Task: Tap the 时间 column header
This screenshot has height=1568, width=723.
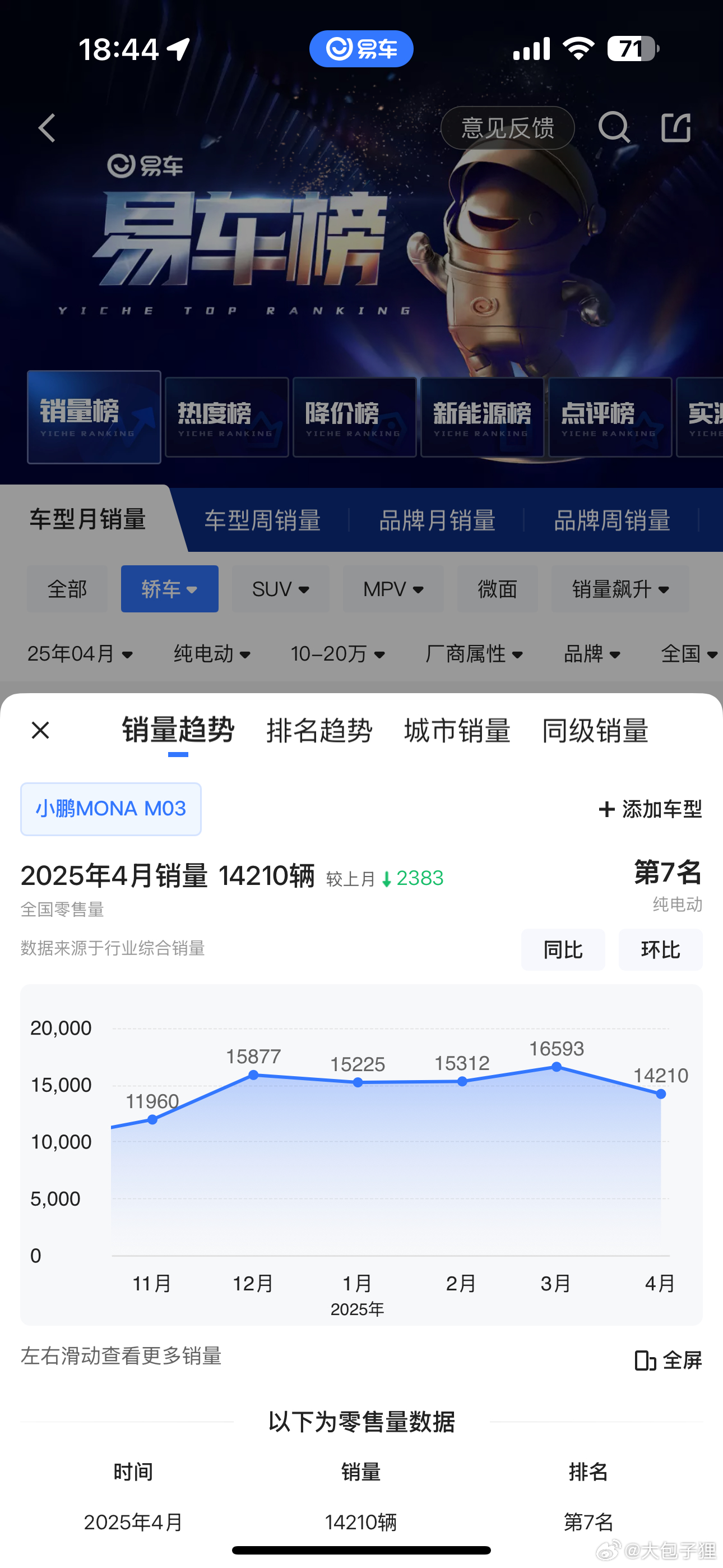Action: (x=133, y=1472)
